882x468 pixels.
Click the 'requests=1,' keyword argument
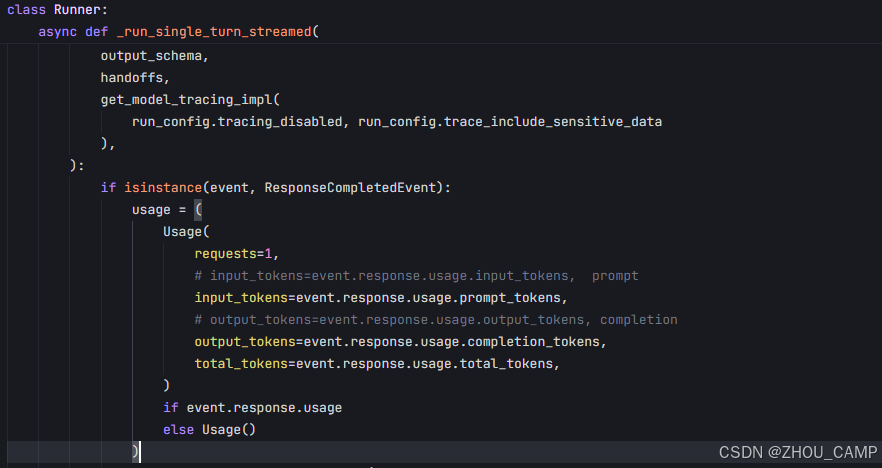pyautogui.click(x=237, y=254)
